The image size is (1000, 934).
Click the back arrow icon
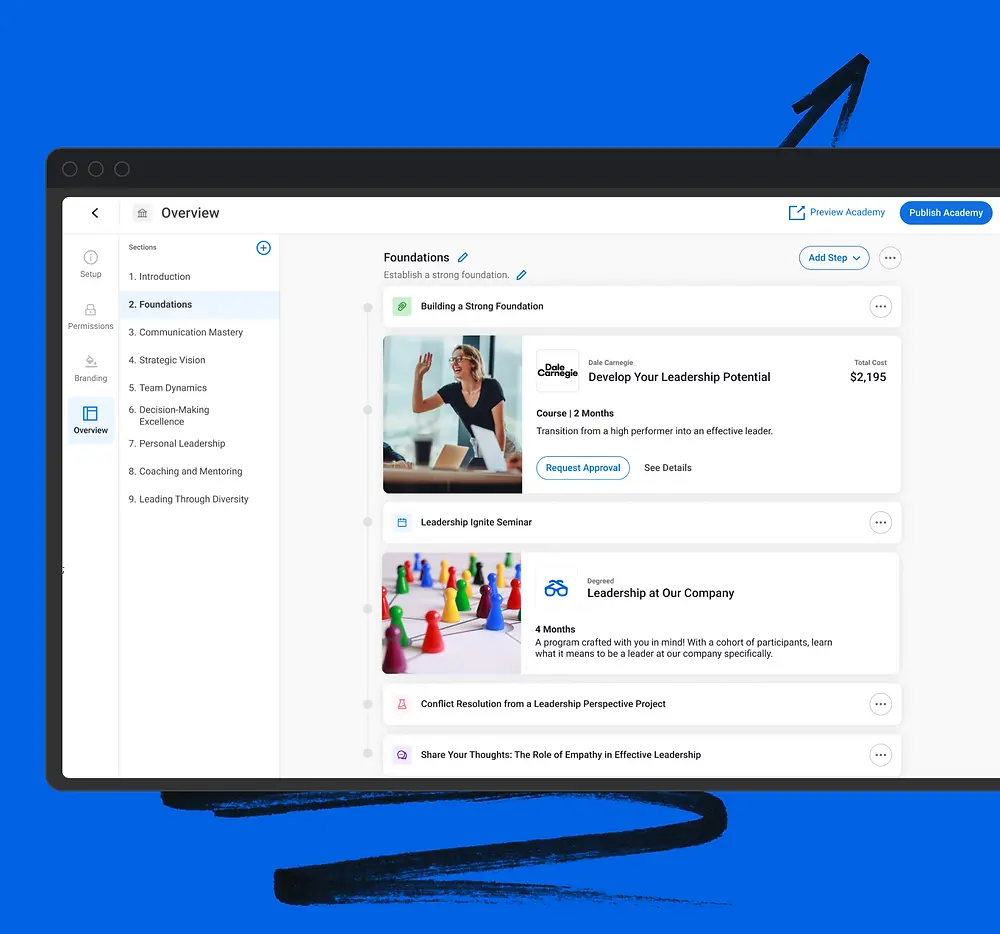click(95, 213)
